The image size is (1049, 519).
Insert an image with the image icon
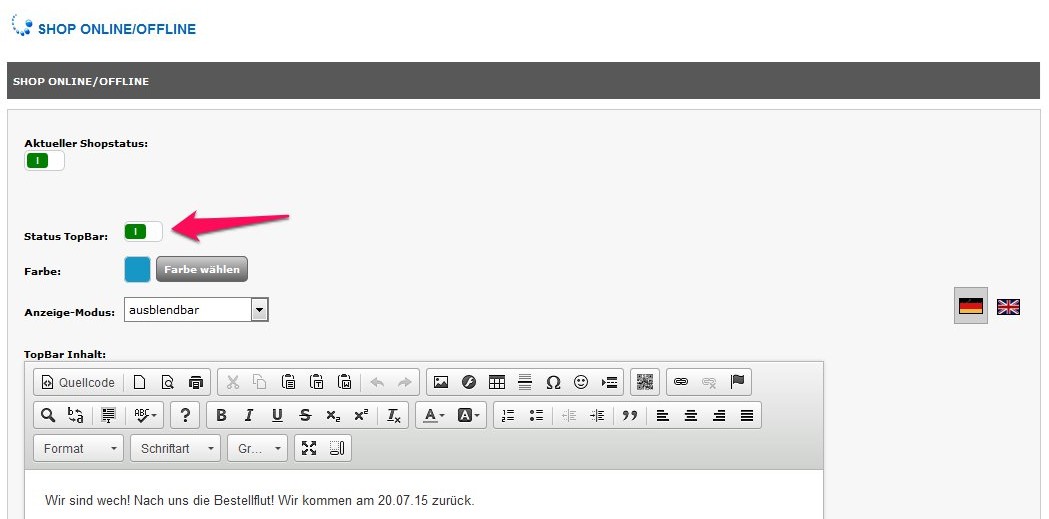(441, 382)
